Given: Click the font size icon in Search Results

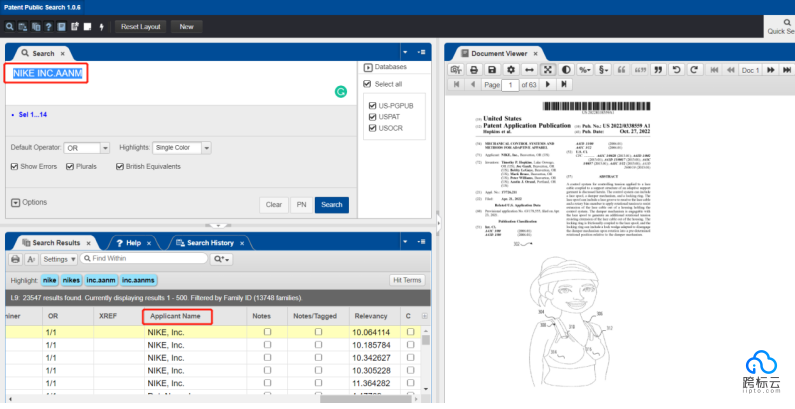Looking at the screenshot, I should (31, 259).
